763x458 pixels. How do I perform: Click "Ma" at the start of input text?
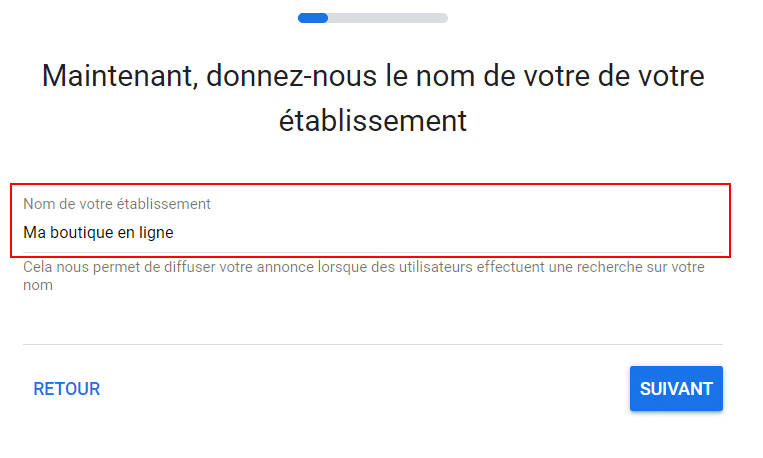(x=33, y=233)
